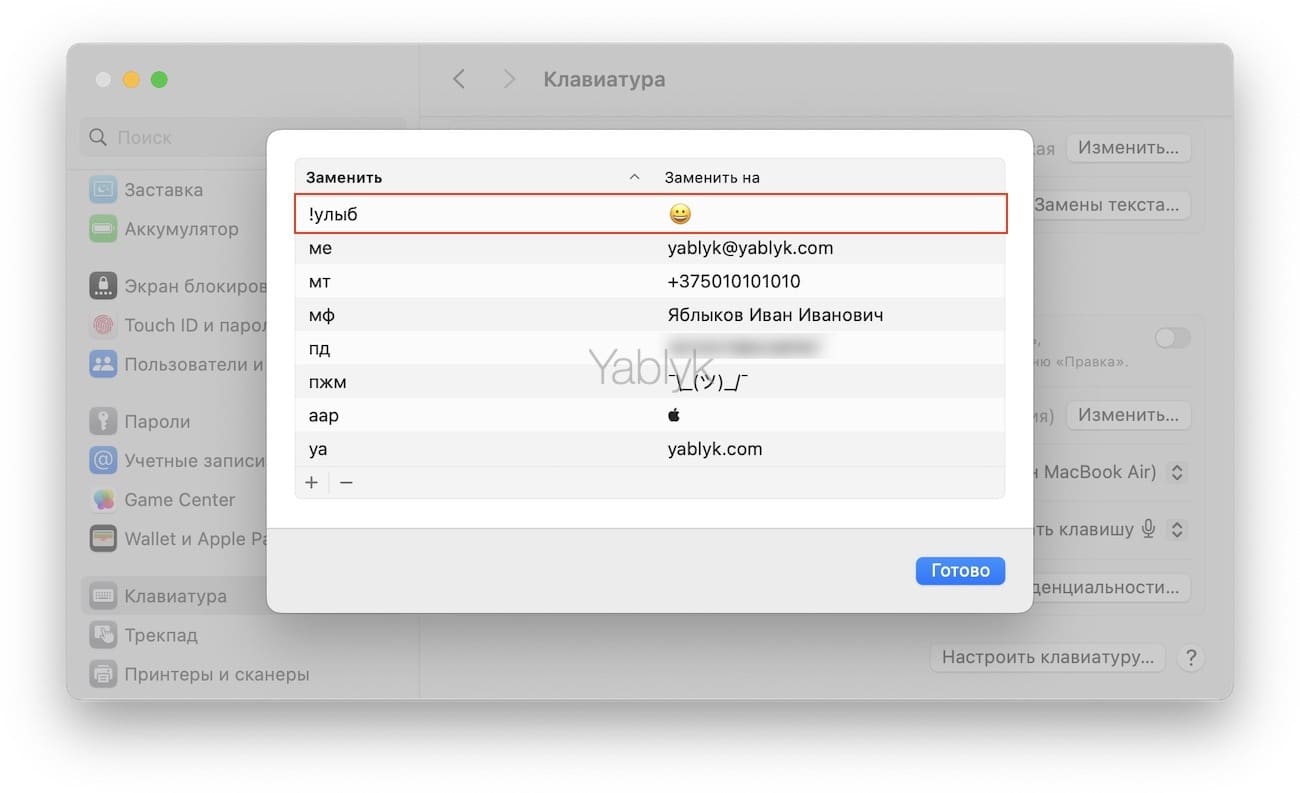Toggle the switch near «Правка» text
This screenshot has height=793, width=1300.
pos(1172,338)
